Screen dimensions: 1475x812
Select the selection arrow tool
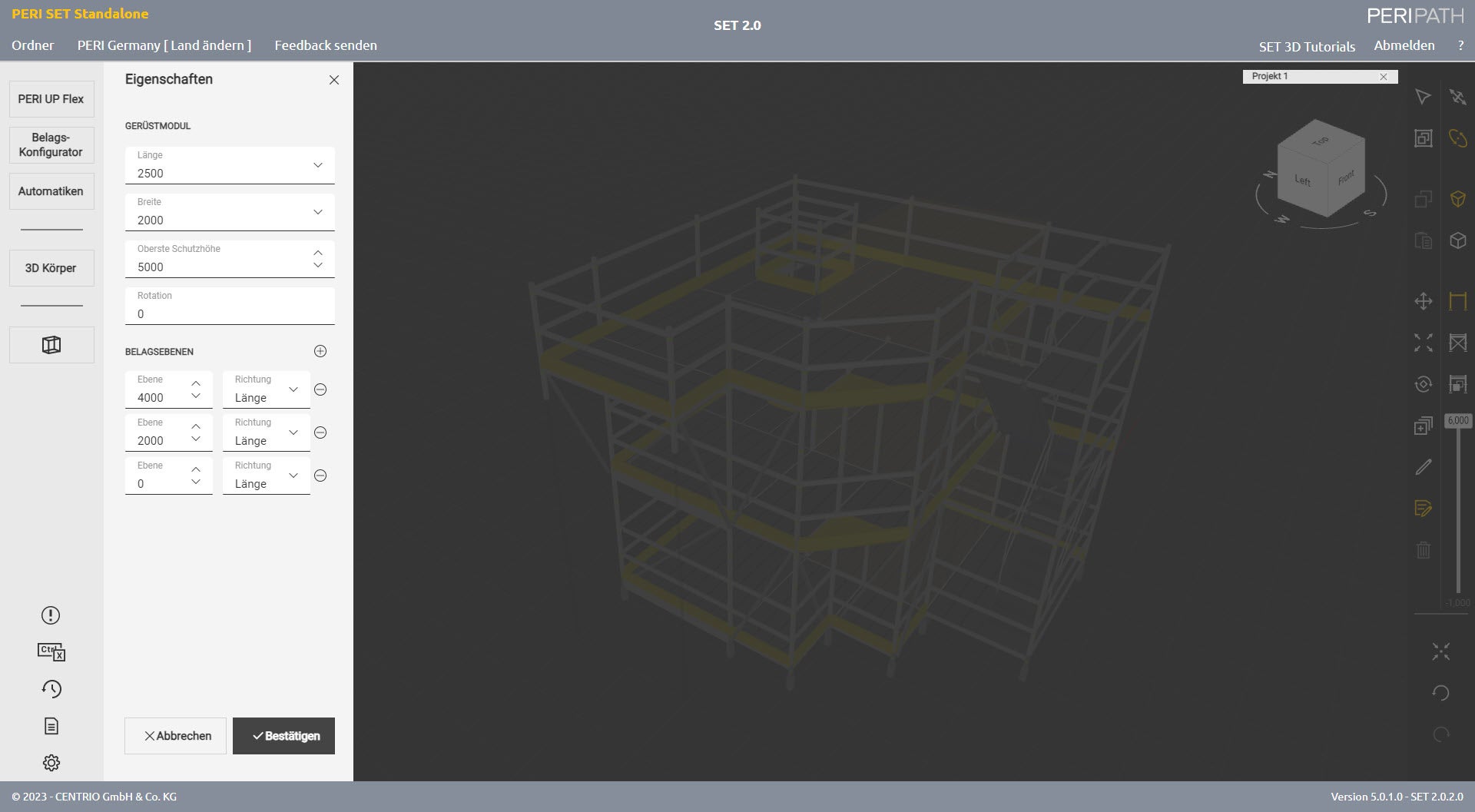tap(1424, 97)
